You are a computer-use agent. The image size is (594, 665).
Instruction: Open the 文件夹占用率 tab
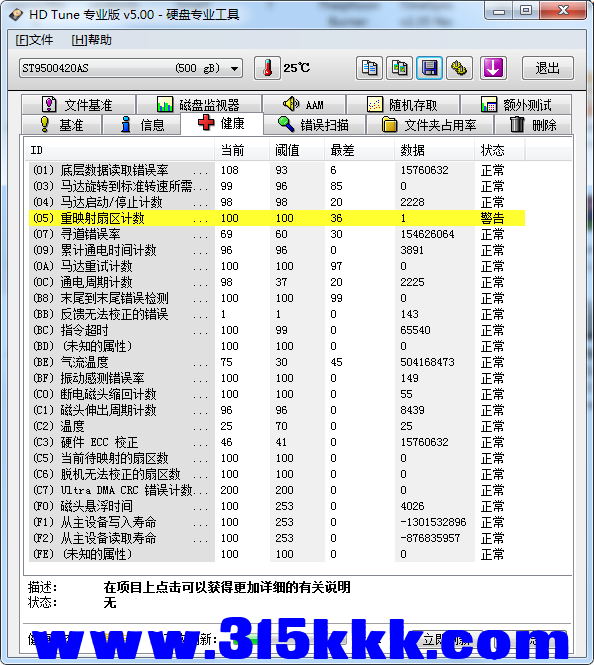pyautogui.click(x=429, y=125)
